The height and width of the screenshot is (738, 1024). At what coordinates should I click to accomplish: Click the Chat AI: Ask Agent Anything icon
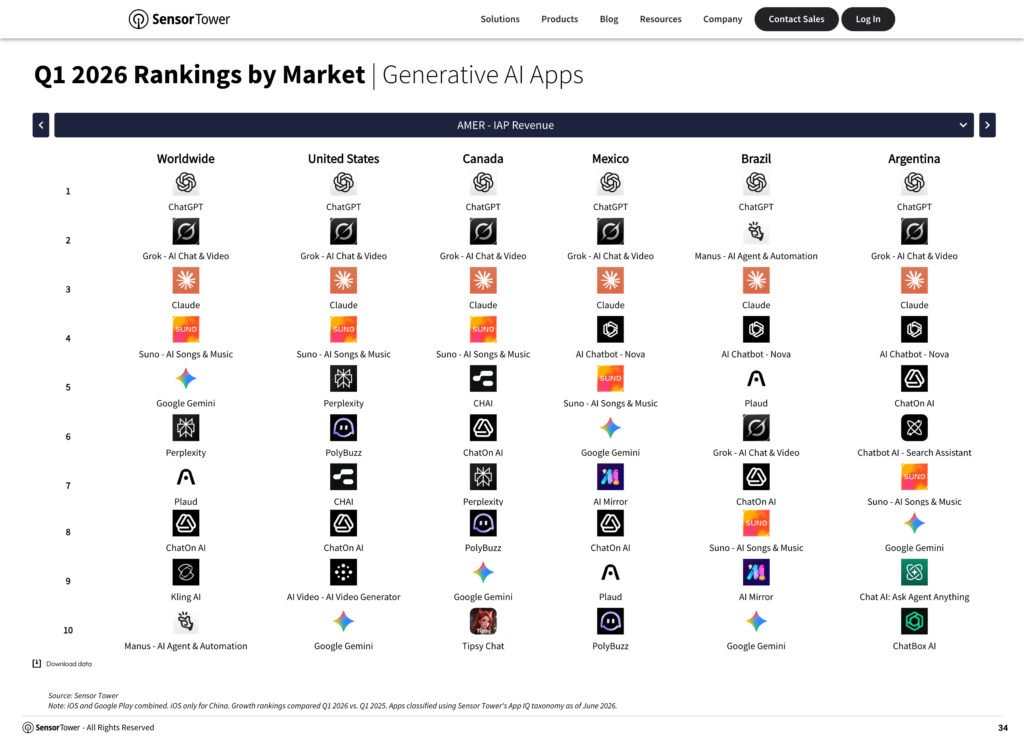pyautogui.click(x=914, y=572)
